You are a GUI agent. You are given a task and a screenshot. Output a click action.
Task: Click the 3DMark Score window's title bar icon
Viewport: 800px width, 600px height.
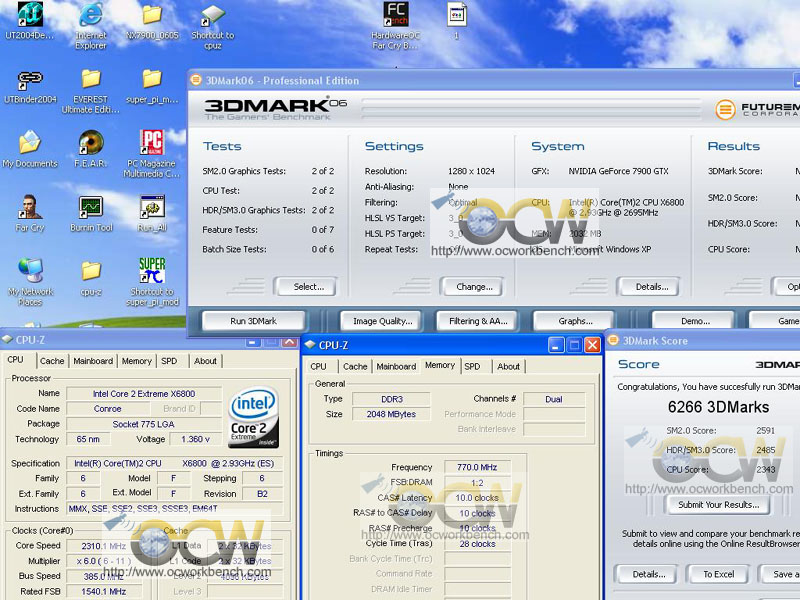(613, 340)
